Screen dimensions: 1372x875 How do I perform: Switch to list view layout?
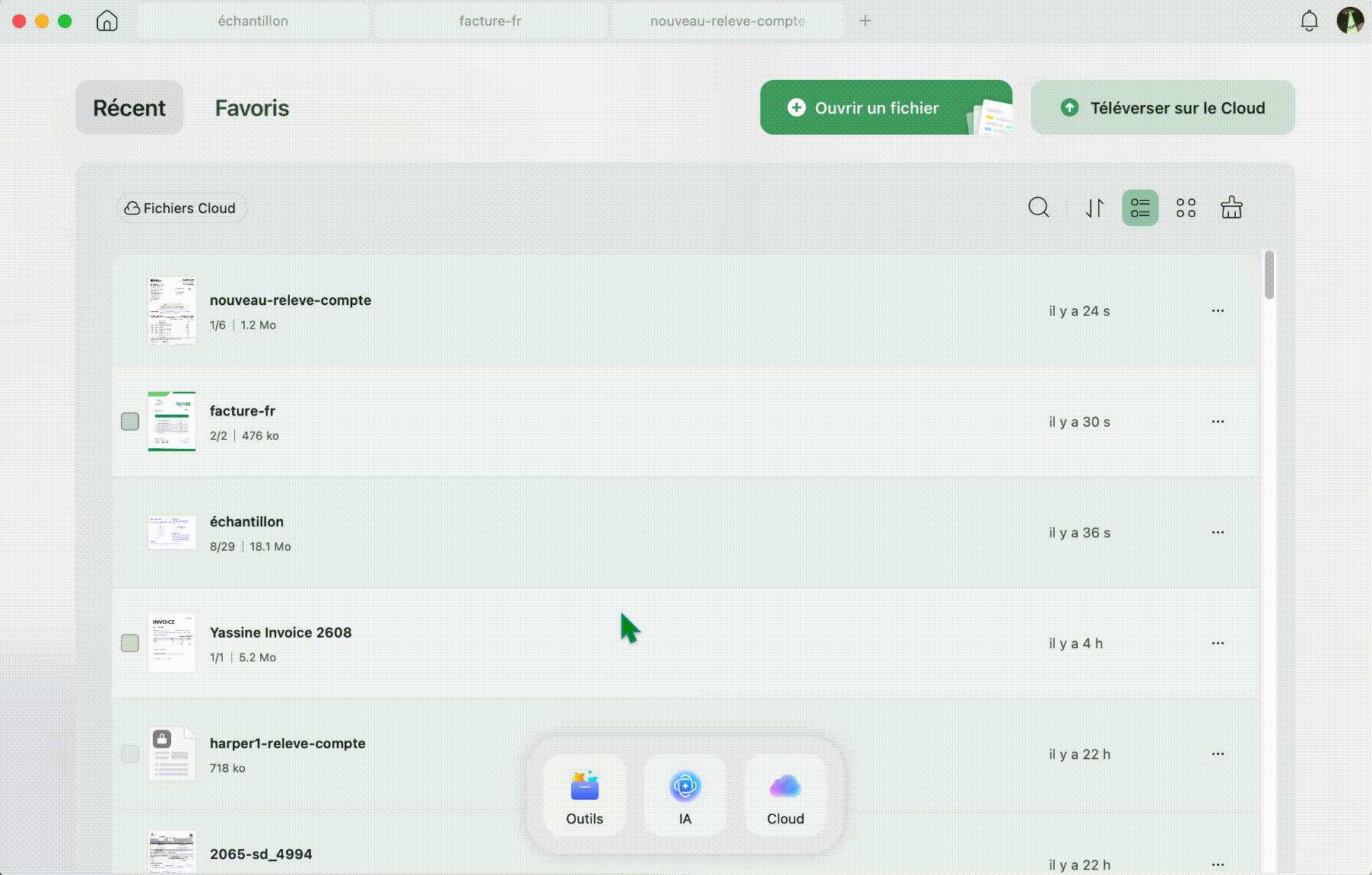tap(1140, 208)
